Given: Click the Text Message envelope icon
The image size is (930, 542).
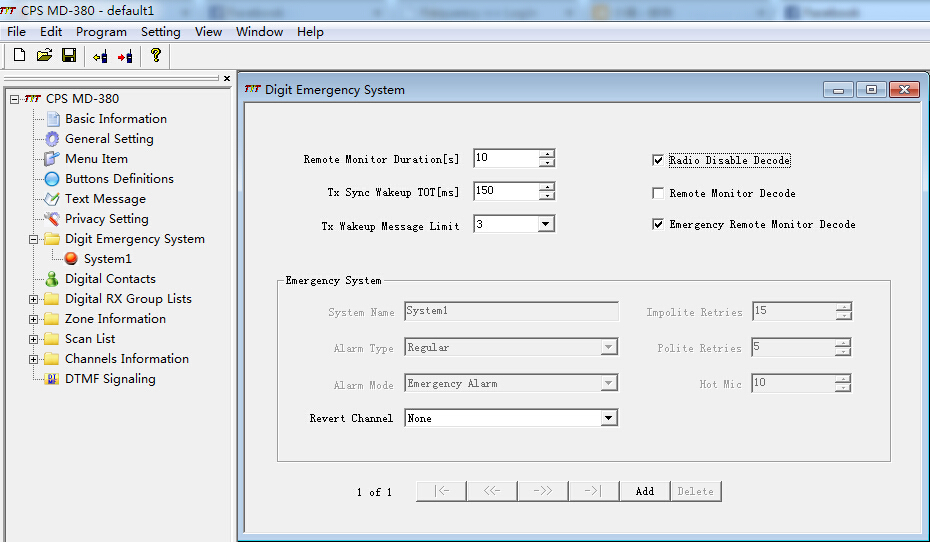Looking at the screenshot, I should pos(52,199).
